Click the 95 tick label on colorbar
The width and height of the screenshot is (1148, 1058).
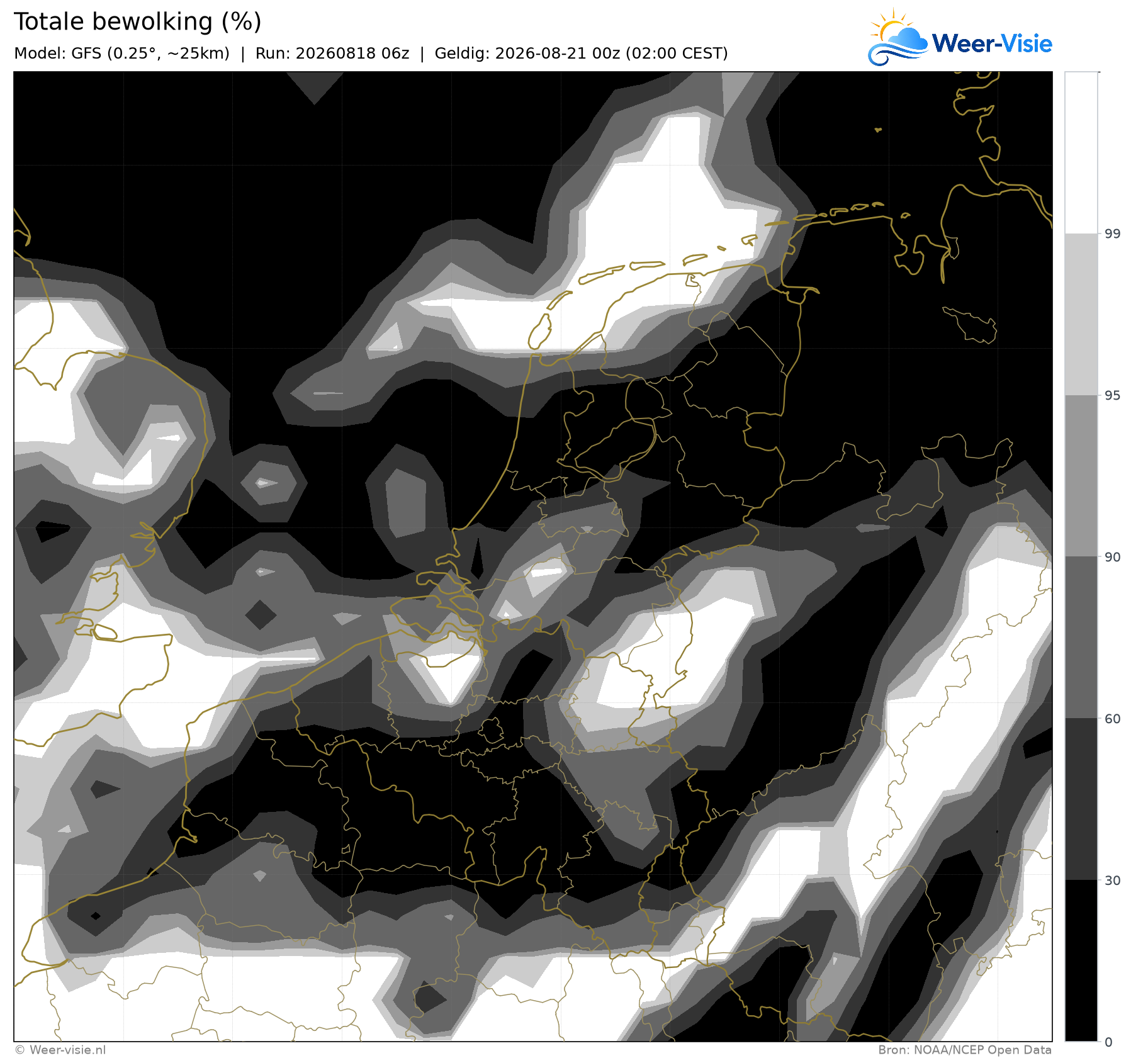pos(1113,395)
